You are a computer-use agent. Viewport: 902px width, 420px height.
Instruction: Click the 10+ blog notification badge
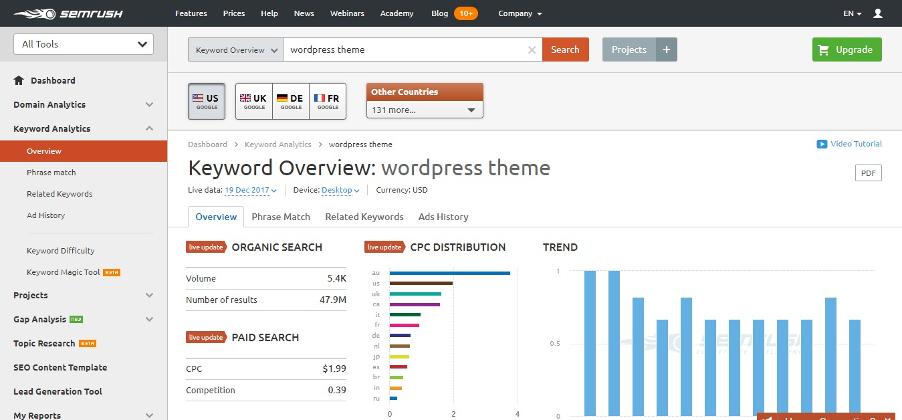click(x=465, y=13)
